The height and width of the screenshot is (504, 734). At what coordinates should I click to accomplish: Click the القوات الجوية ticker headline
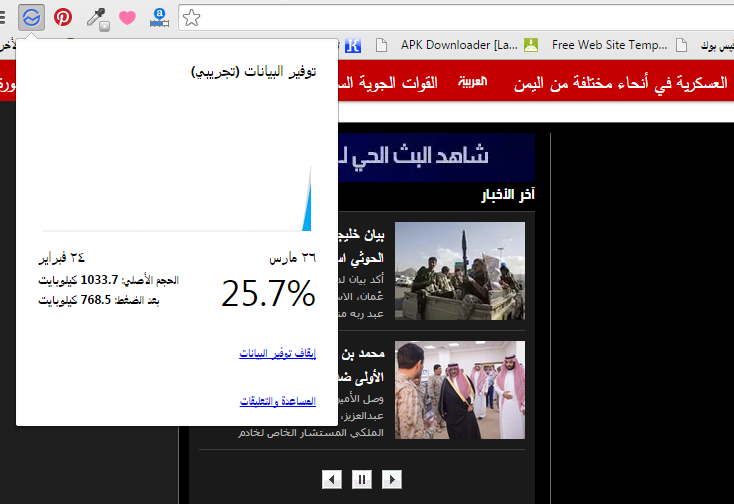(x=388, y=83)
